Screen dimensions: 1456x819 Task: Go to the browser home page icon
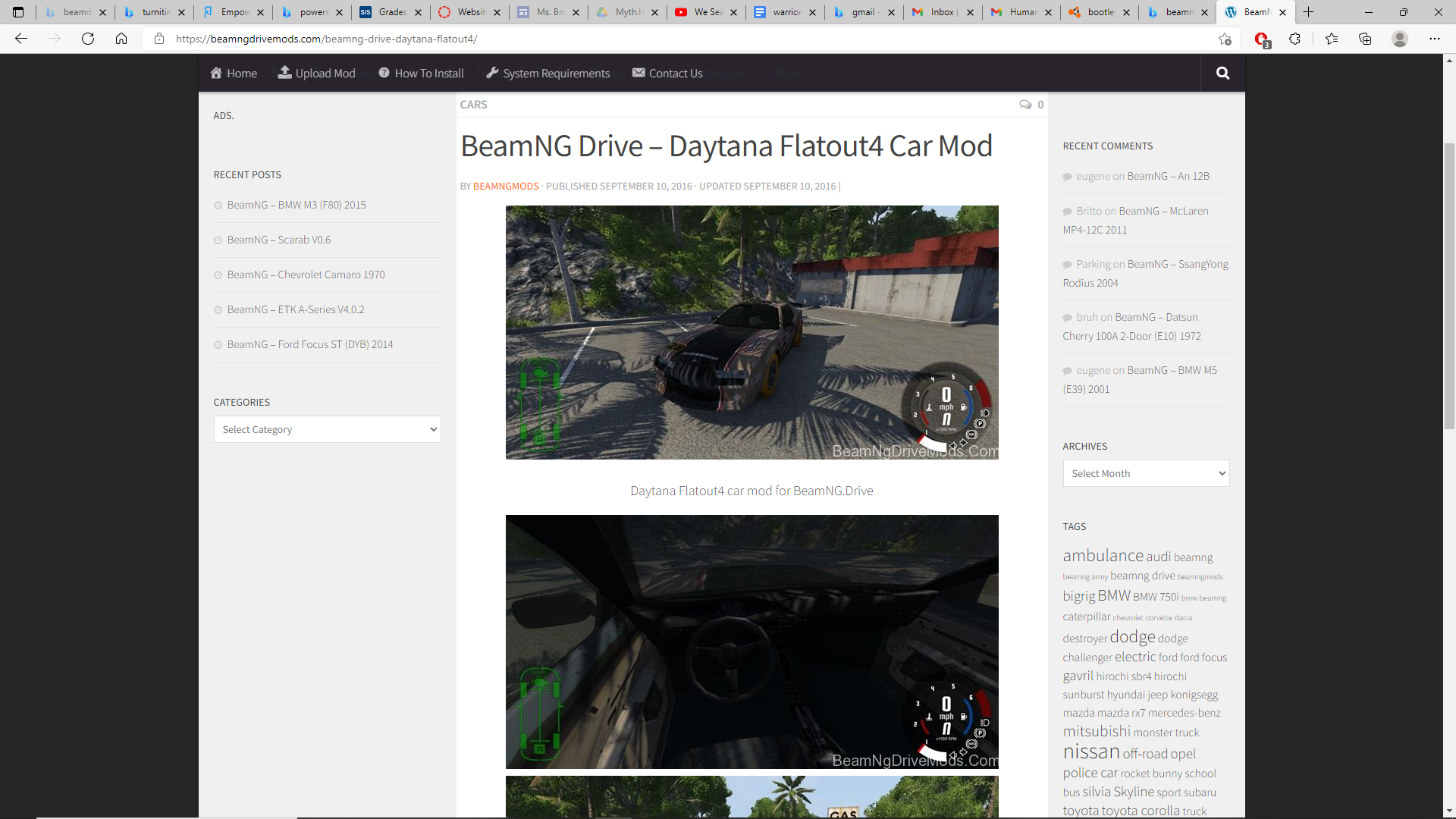121,39
